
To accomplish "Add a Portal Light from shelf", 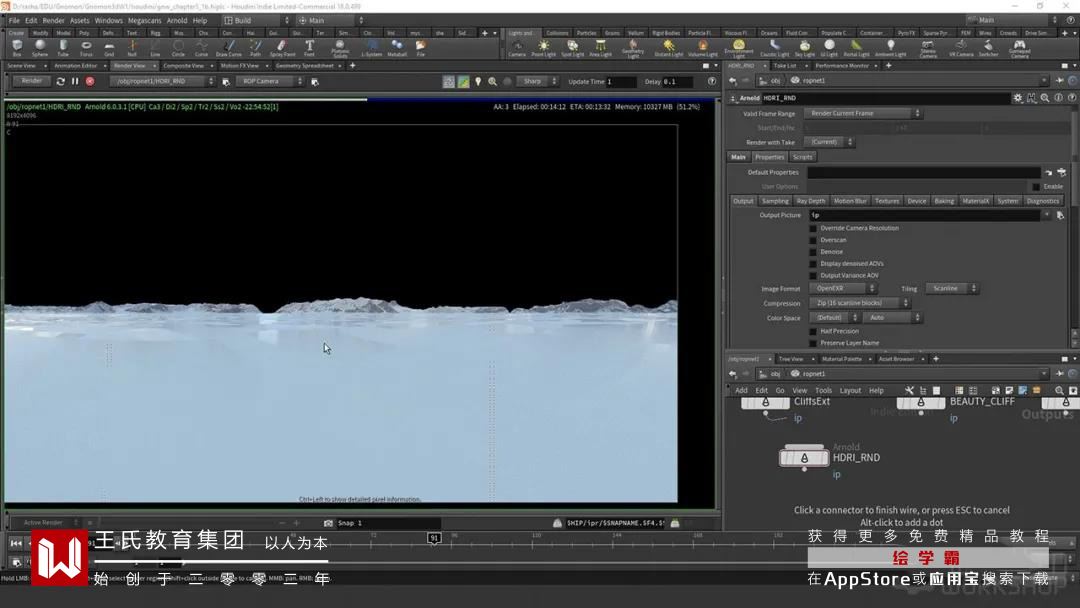I will (856, 48).
